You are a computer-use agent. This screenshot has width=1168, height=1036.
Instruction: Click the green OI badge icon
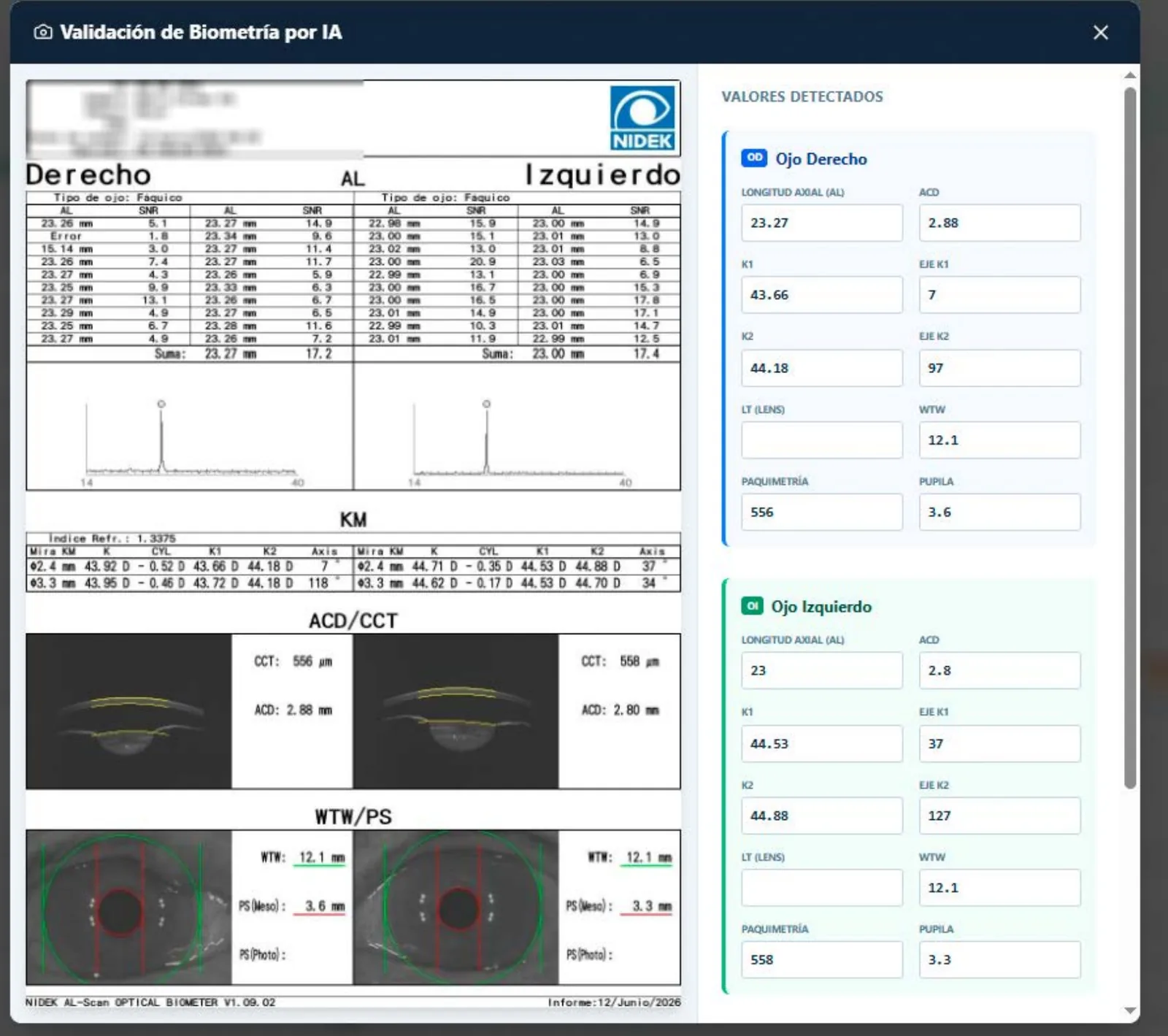(752, 606)
